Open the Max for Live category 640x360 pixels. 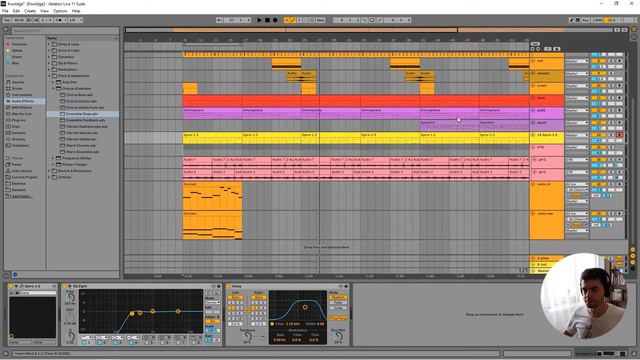click(x=22, y=113)
